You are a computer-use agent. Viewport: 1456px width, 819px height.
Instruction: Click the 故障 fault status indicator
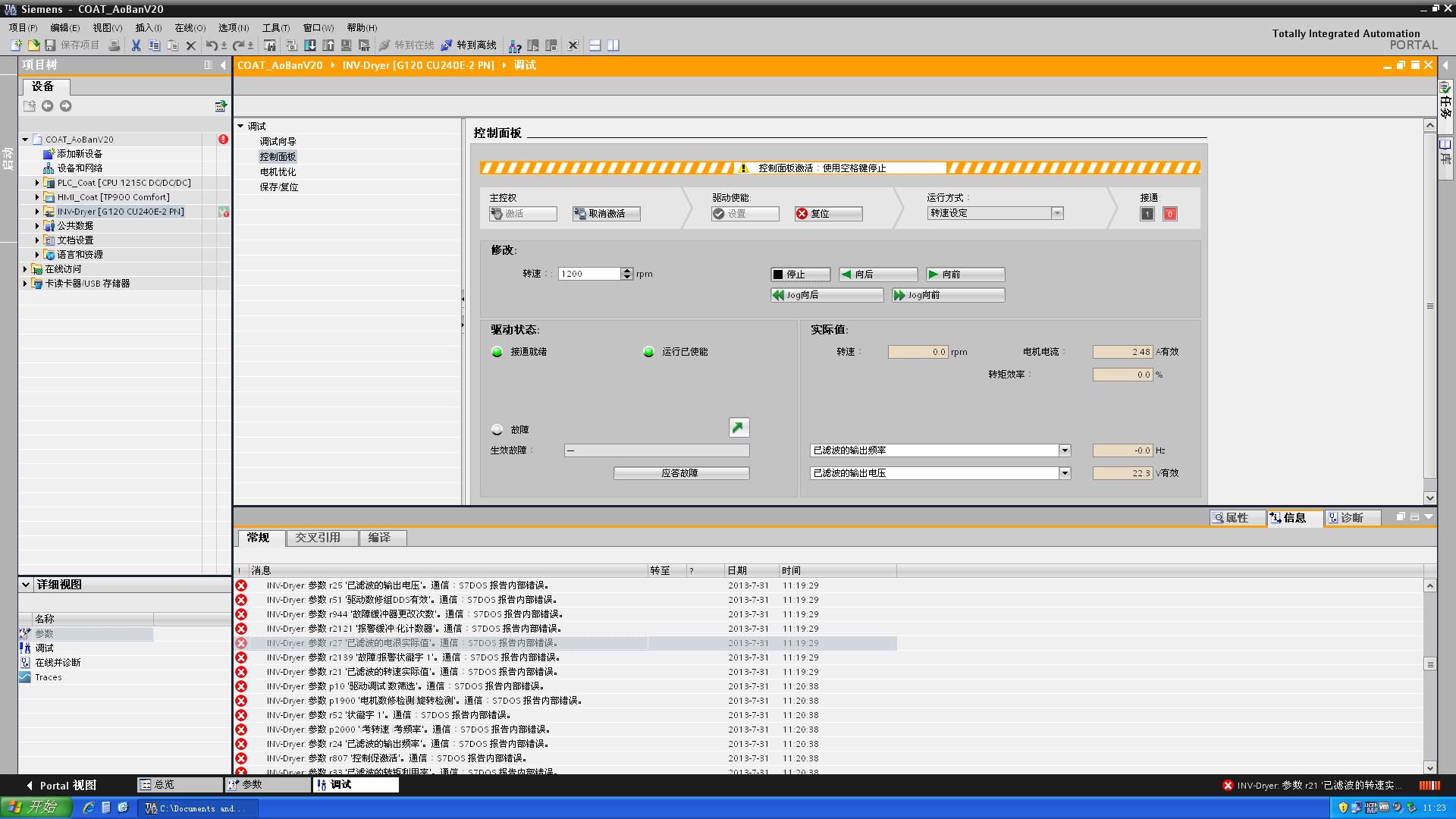click(x=497, y=429)
